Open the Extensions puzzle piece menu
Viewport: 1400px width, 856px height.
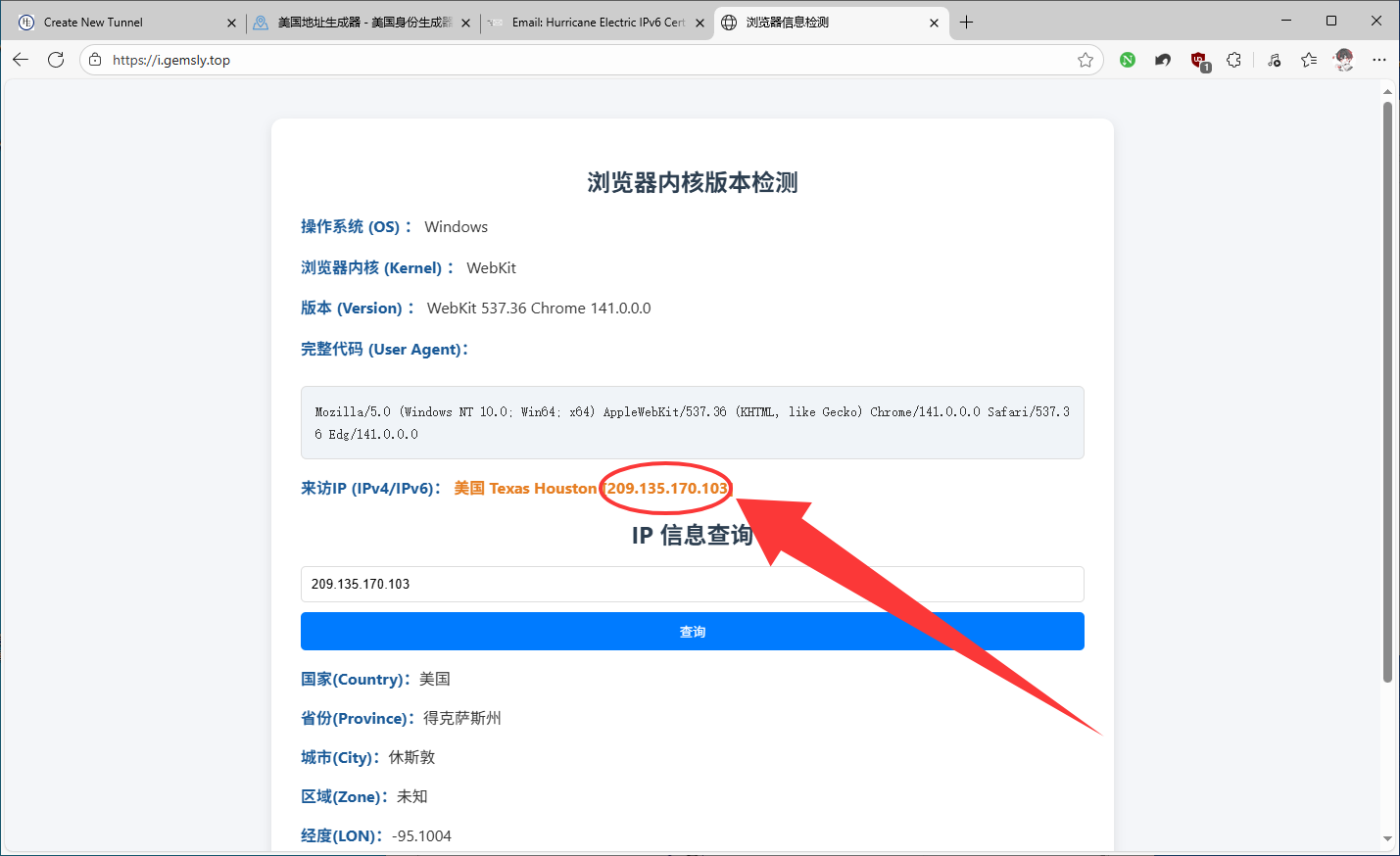click(x=1233, y=60)
